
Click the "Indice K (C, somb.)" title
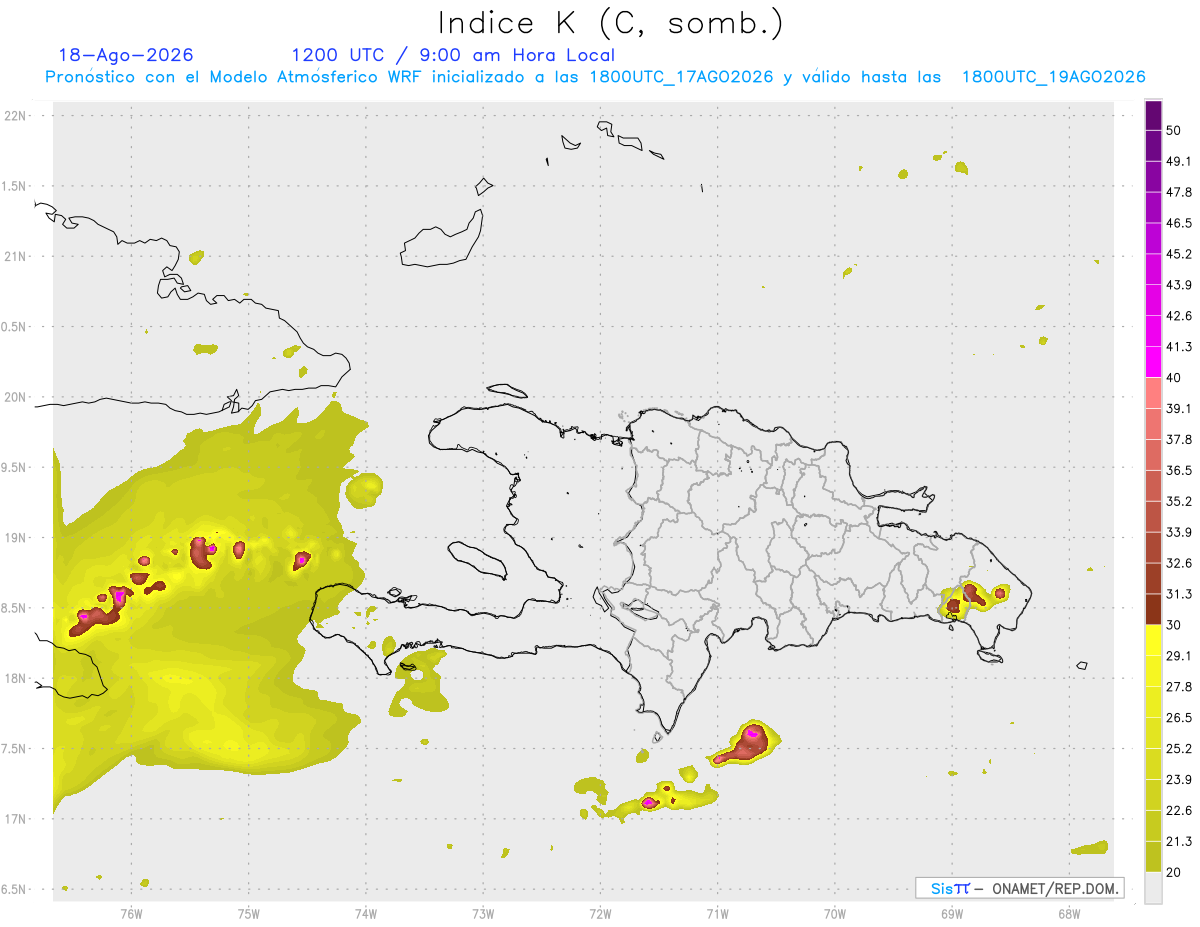(610, 22)
